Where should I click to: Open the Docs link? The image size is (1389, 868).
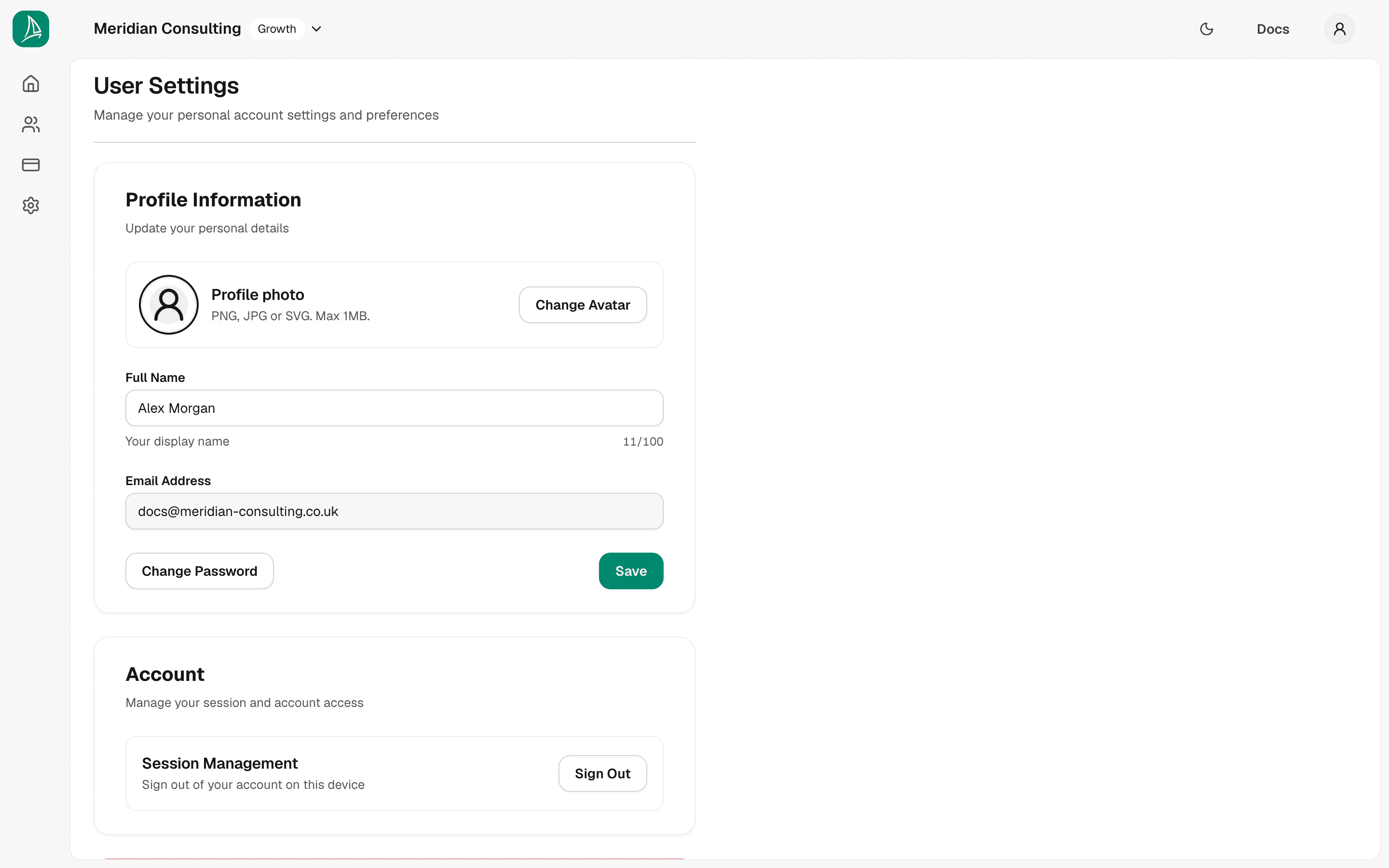coord(1272,29)
